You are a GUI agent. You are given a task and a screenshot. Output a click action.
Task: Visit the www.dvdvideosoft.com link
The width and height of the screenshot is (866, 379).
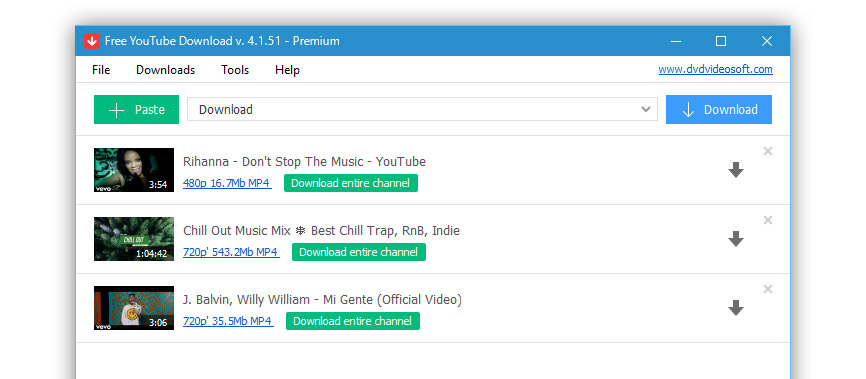click(716, 70)
